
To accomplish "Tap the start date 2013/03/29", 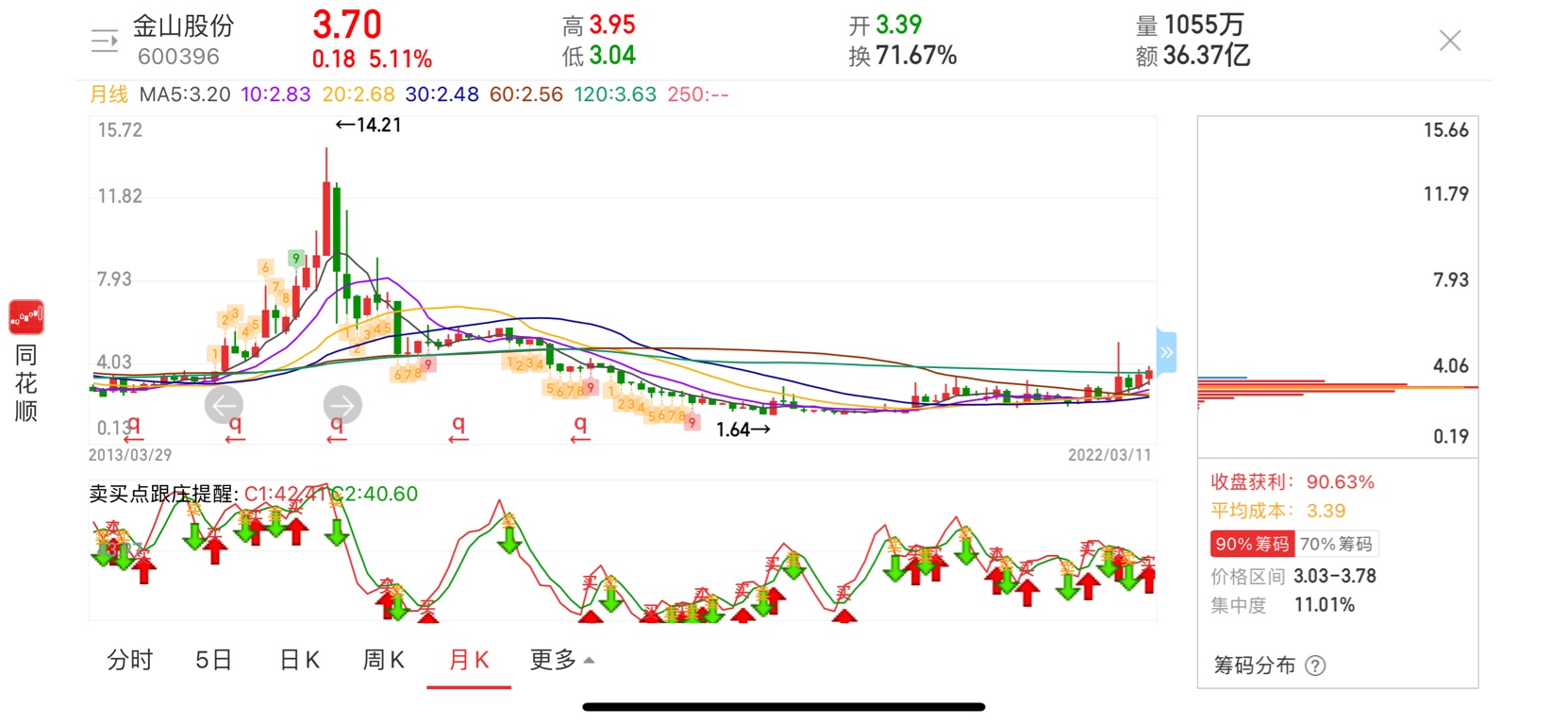I will [x=130, y=455].
